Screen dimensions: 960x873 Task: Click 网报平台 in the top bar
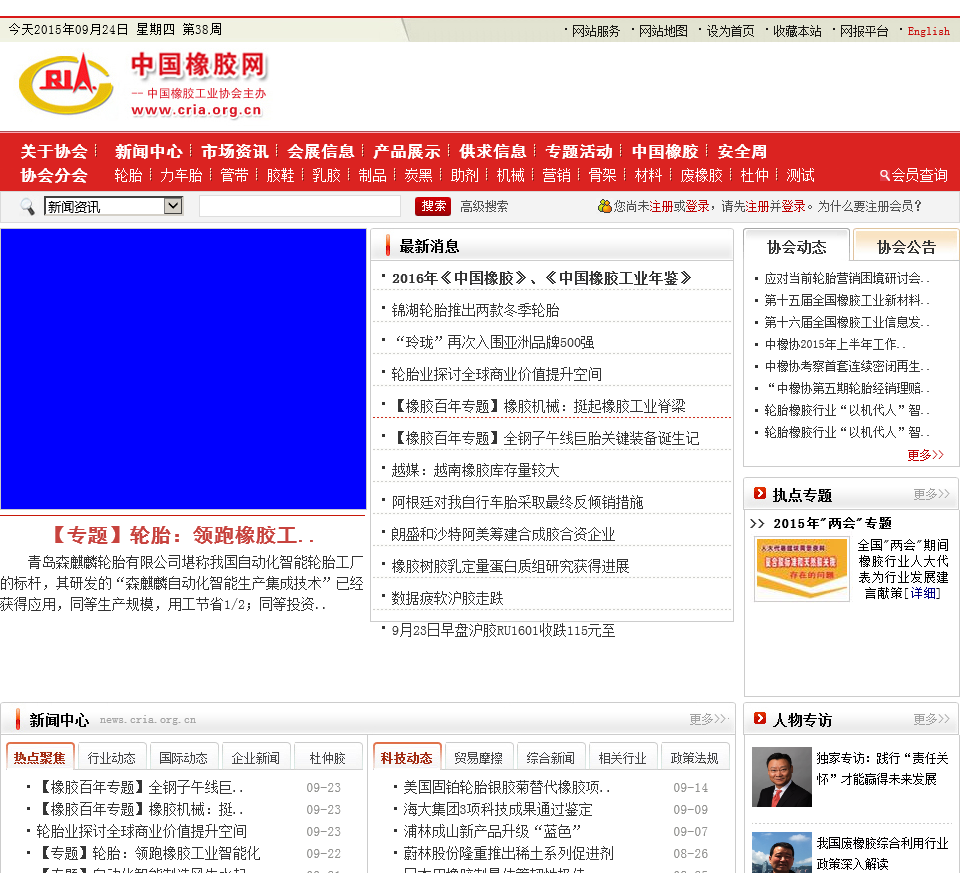pyautogui.click(x=864, y=31)
